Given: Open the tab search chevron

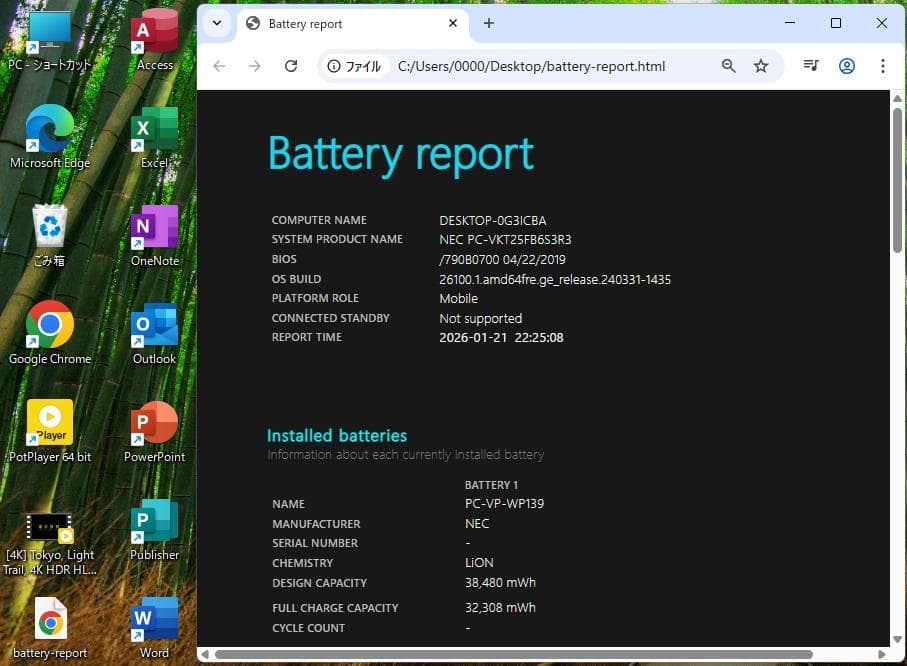Looking at the screenshot, I should (216, 23).
